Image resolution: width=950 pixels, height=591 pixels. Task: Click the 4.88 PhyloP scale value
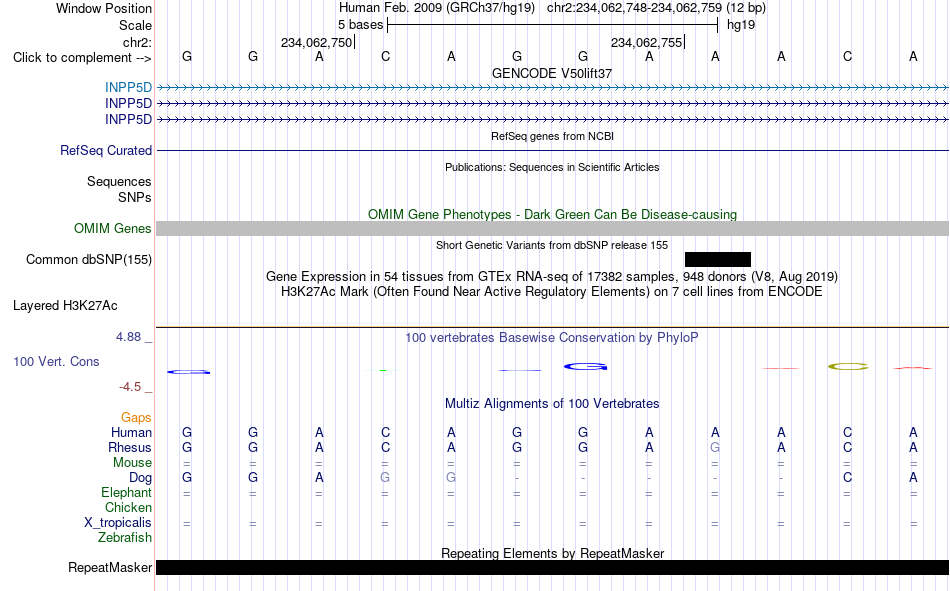click(129, 337)
